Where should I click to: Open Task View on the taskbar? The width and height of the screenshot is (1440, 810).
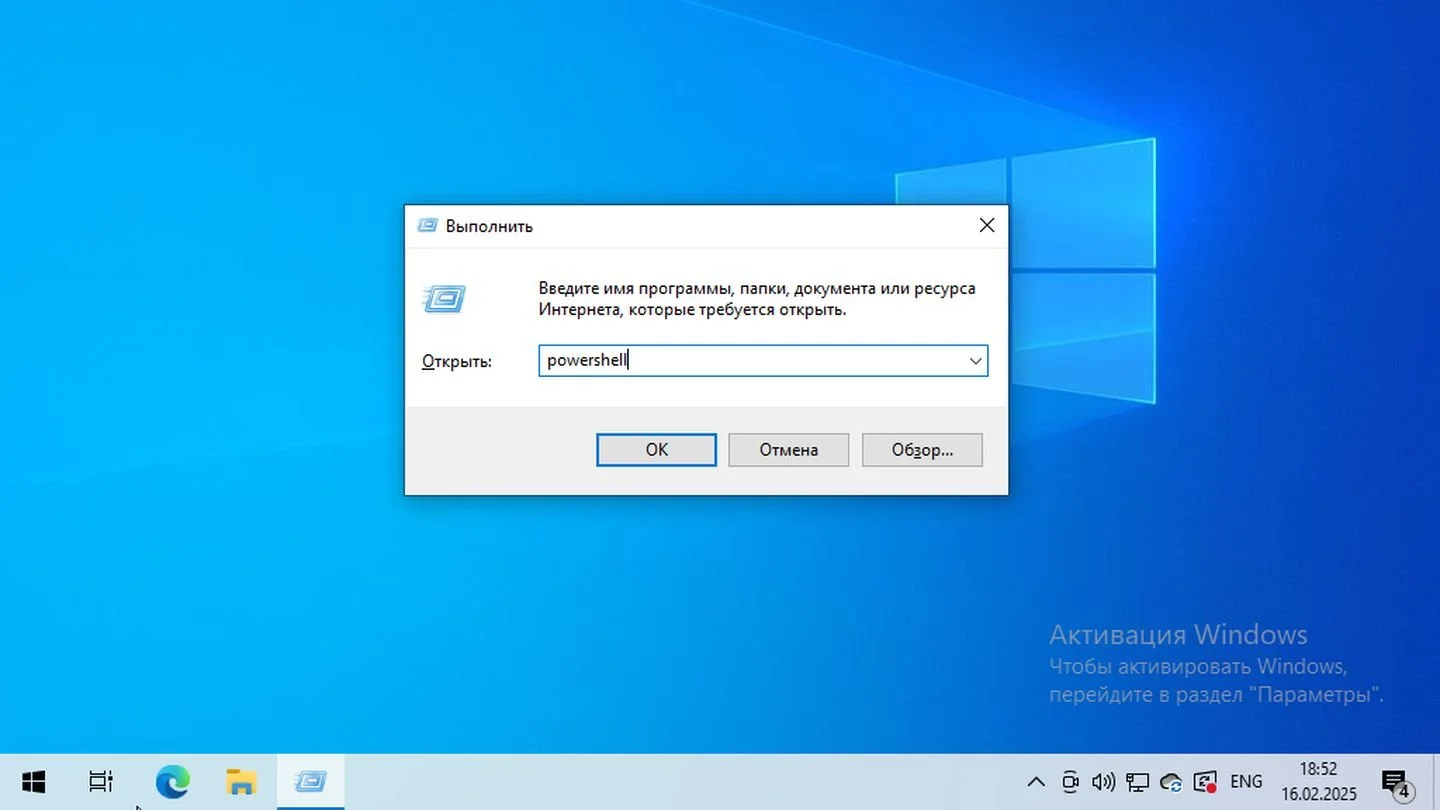coord(100,782)
